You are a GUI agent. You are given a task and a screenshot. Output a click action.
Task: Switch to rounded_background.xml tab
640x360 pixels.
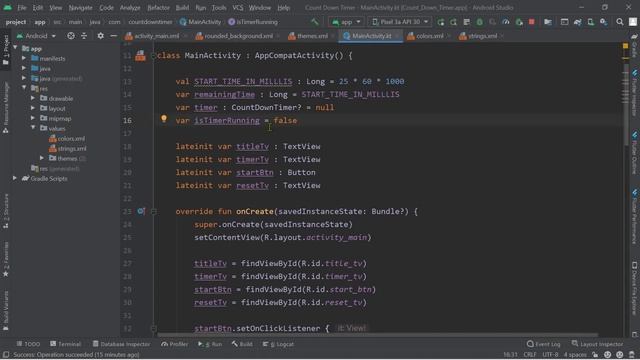[x=238, y=36]
